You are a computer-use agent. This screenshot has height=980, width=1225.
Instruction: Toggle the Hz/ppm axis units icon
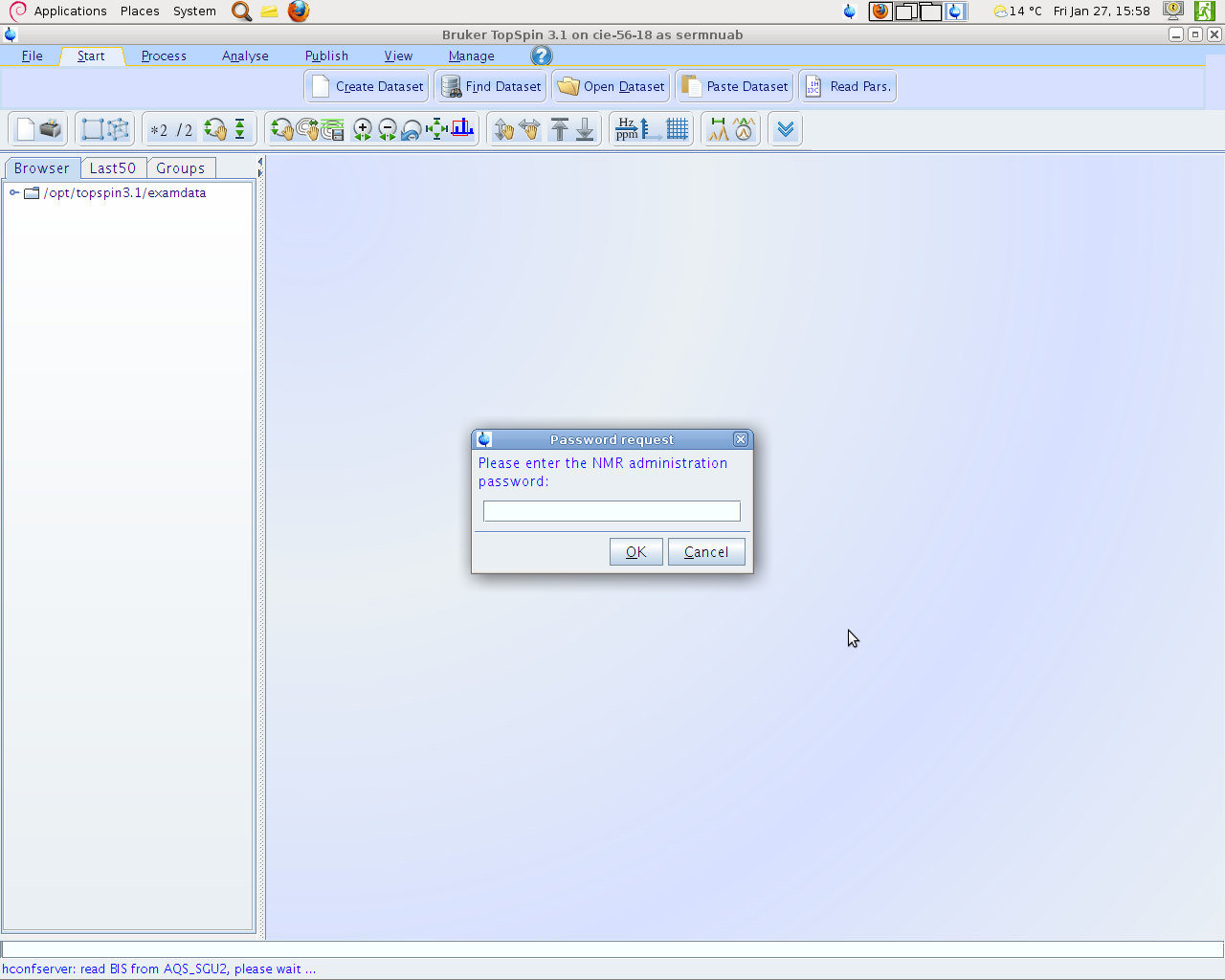coord(627,129)
